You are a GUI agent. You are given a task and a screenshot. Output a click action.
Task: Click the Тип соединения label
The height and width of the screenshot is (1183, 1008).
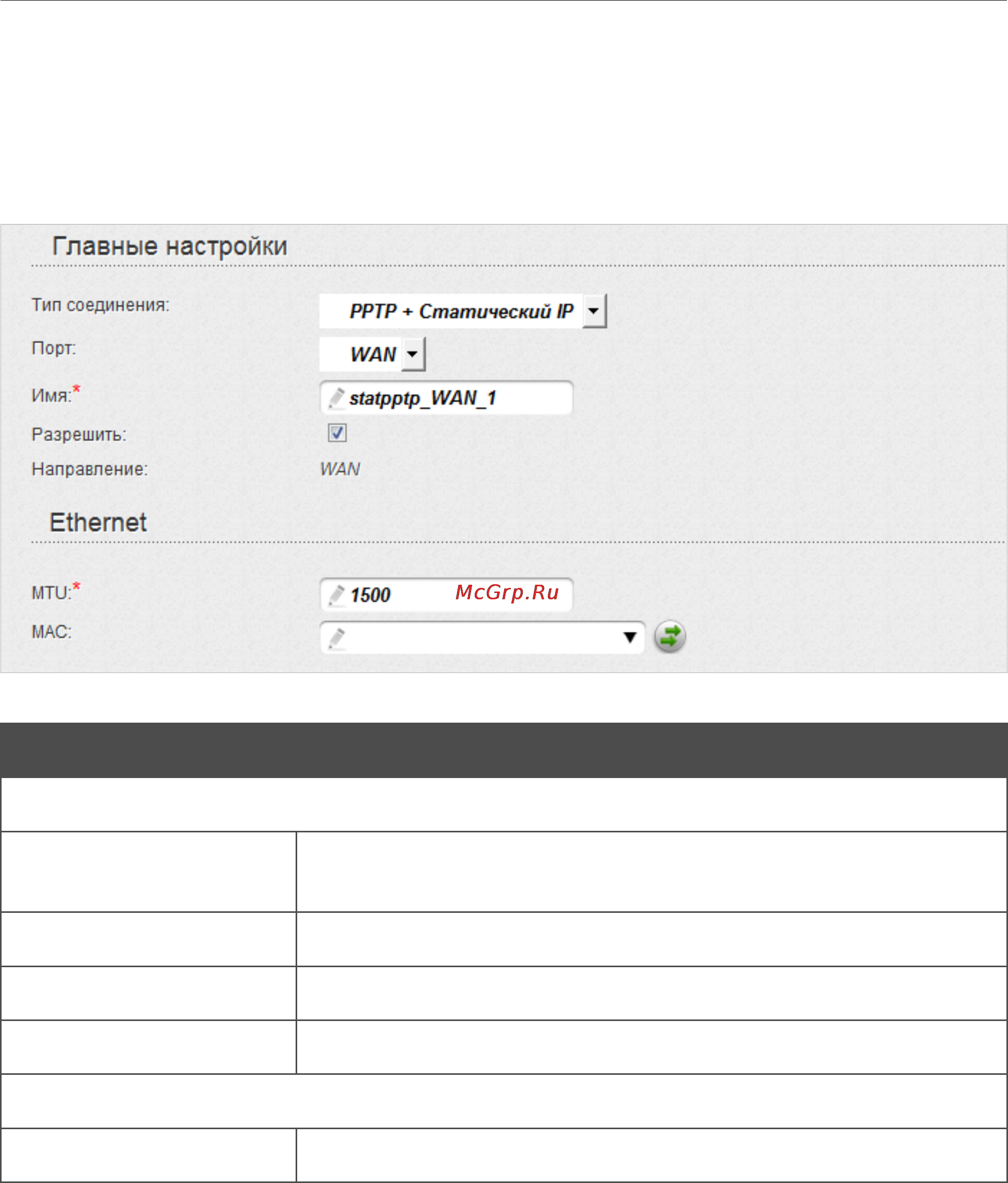point(100,305)
